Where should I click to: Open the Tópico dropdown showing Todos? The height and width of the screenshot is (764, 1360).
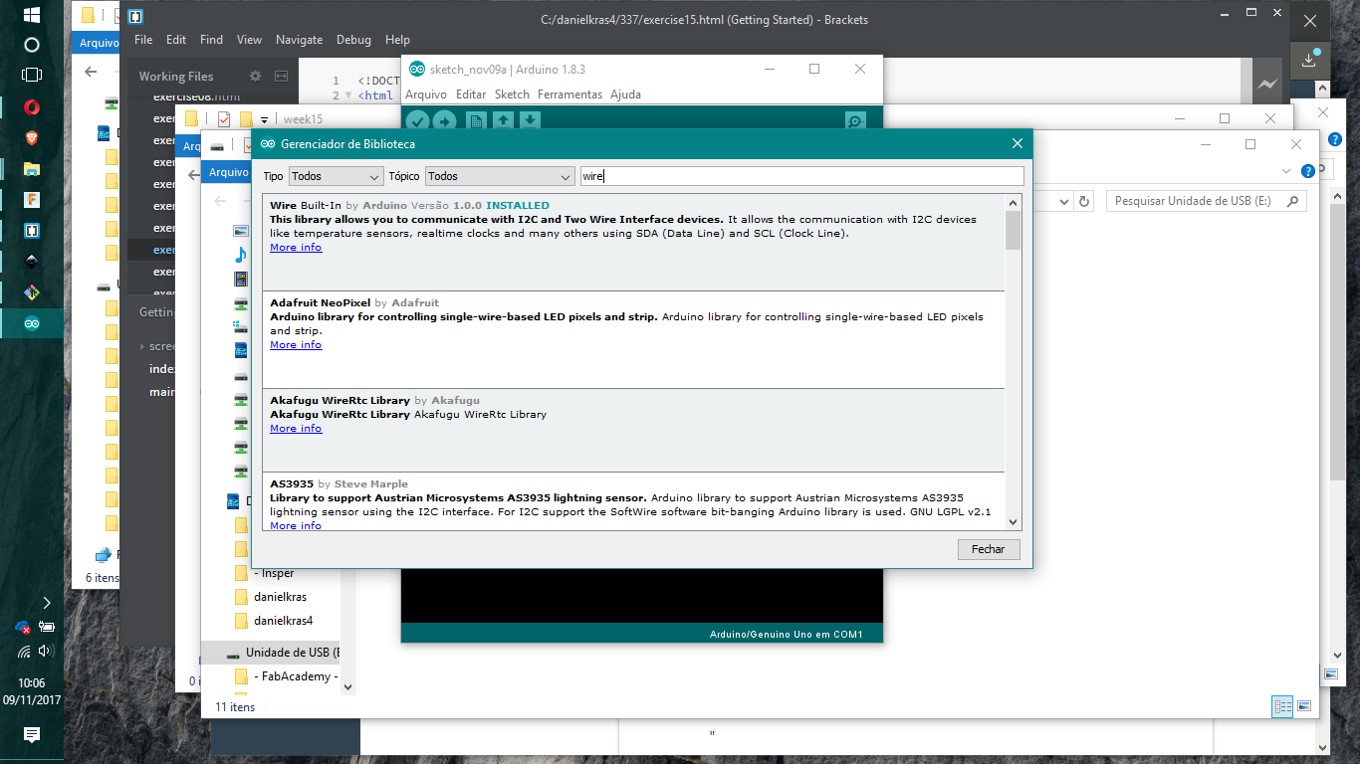[x=500, y=176]
